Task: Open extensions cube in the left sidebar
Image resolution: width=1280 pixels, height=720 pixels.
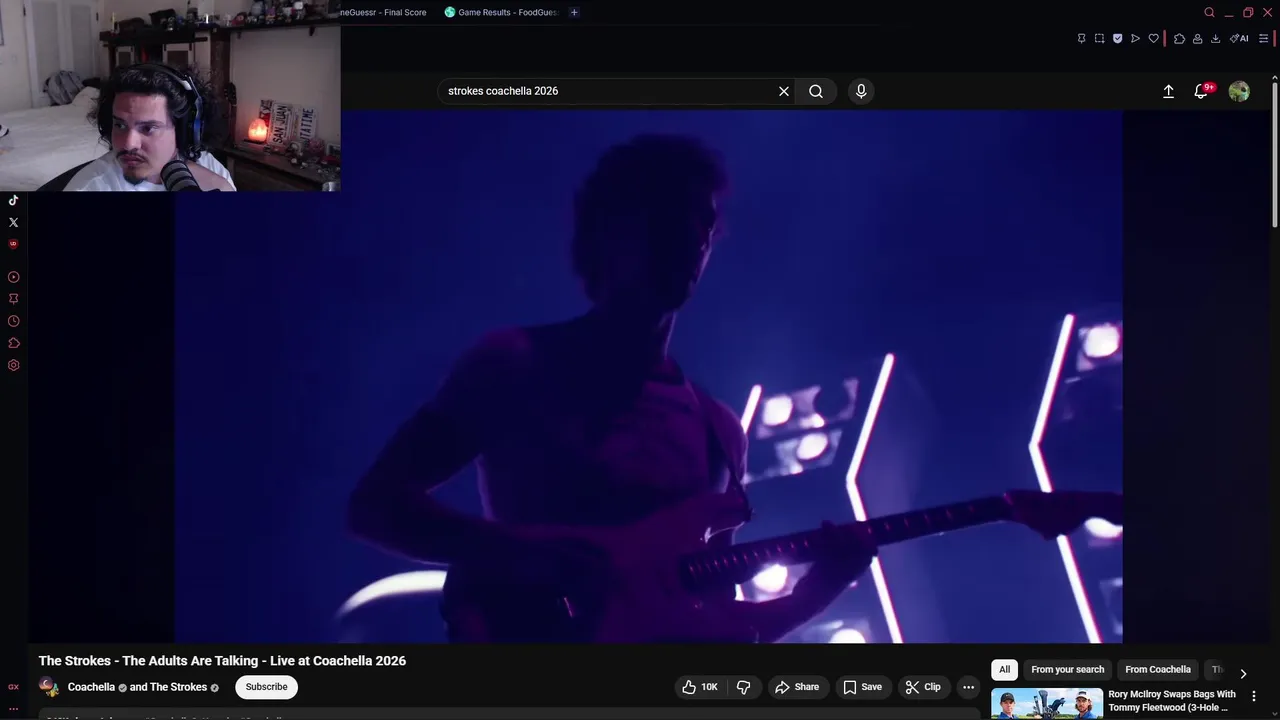Action: (x=13, y=343)
